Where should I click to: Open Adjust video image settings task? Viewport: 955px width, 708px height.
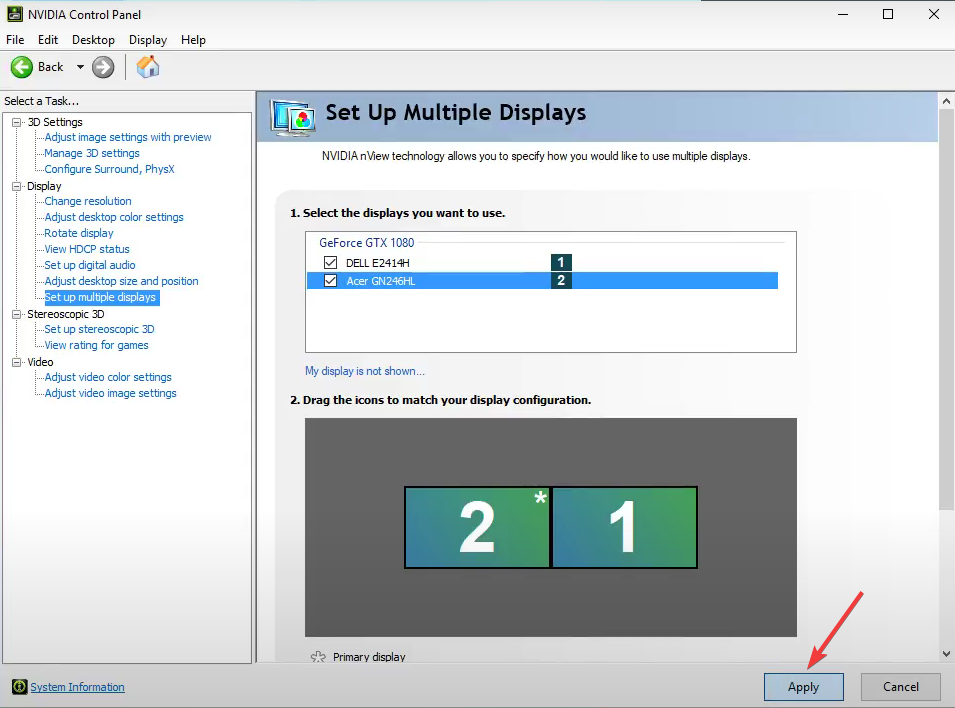[110, 393]
